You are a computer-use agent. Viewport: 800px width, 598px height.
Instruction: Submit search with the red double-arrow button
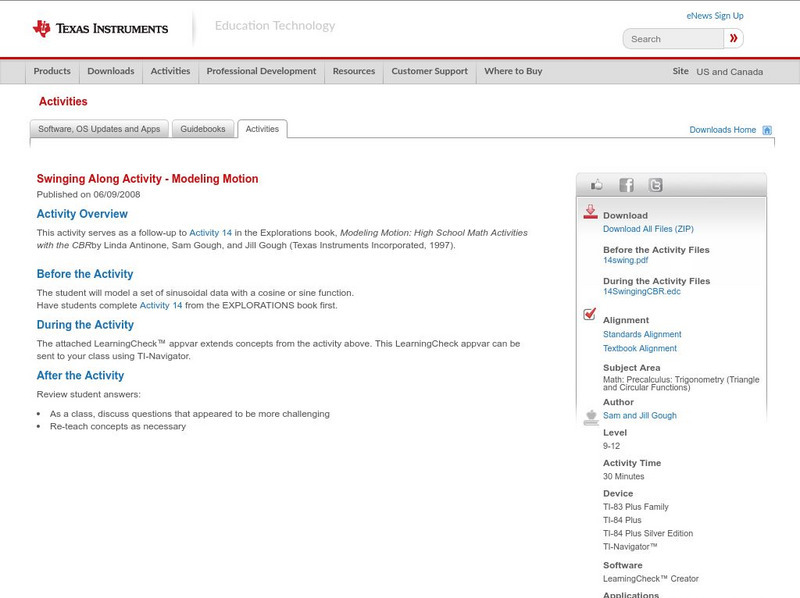pyautogui.click(x=733, y=38)
